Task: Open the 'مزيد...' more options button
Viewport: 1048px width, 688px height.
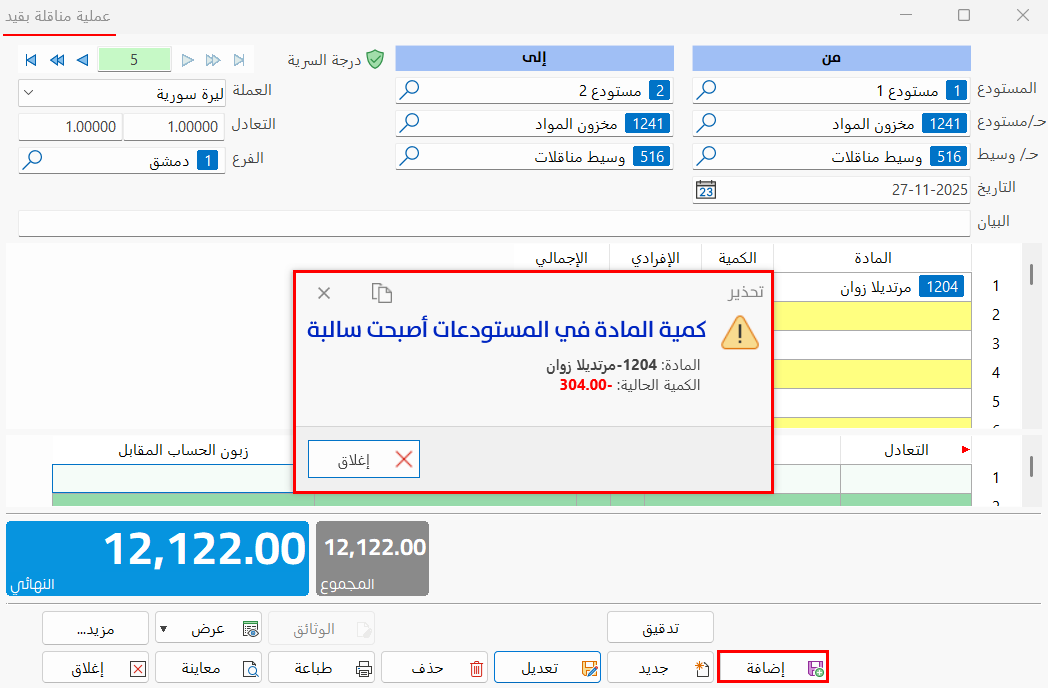Action: click(95, 629)
